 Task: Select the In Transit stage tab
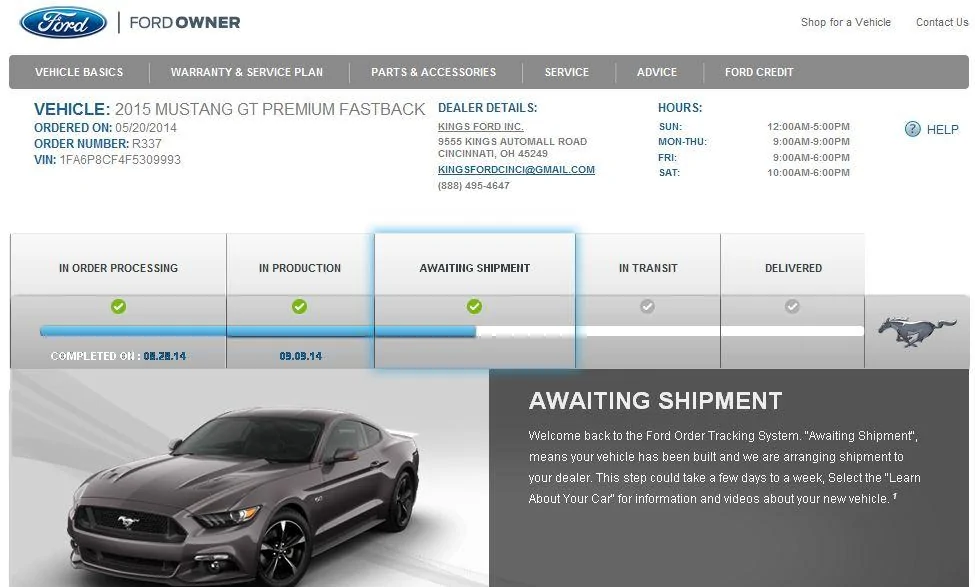648,268
